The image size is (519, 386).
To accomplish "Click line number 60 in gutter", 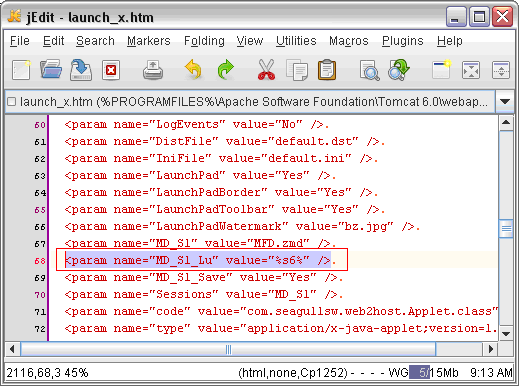I will pyautogui.click(x=40, y=125).
